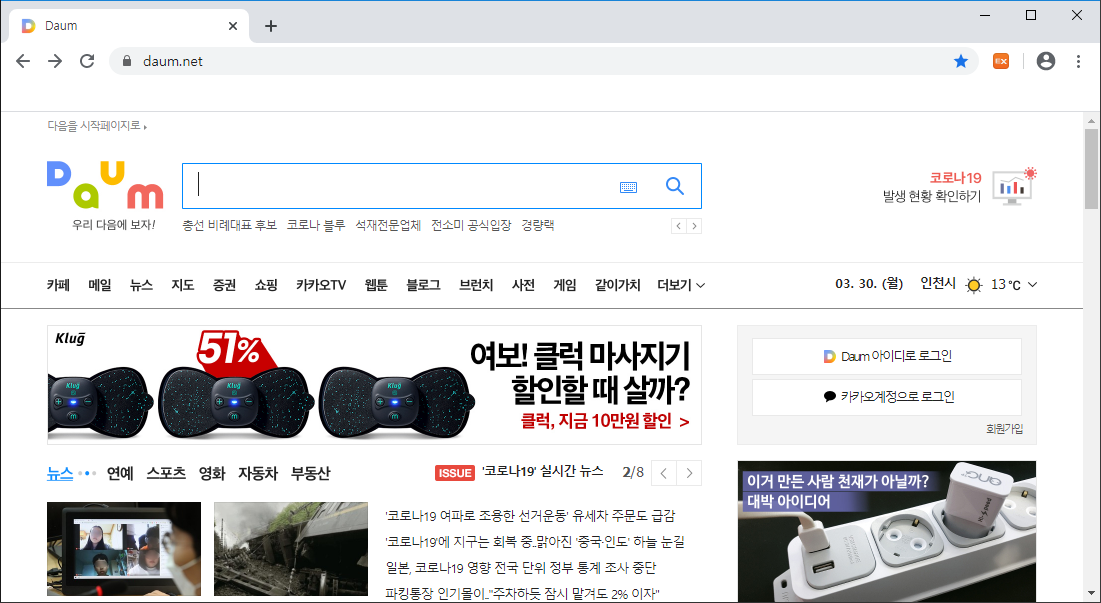
Task: Expand the weather dropdown chevron
Action: [1031, 285]
